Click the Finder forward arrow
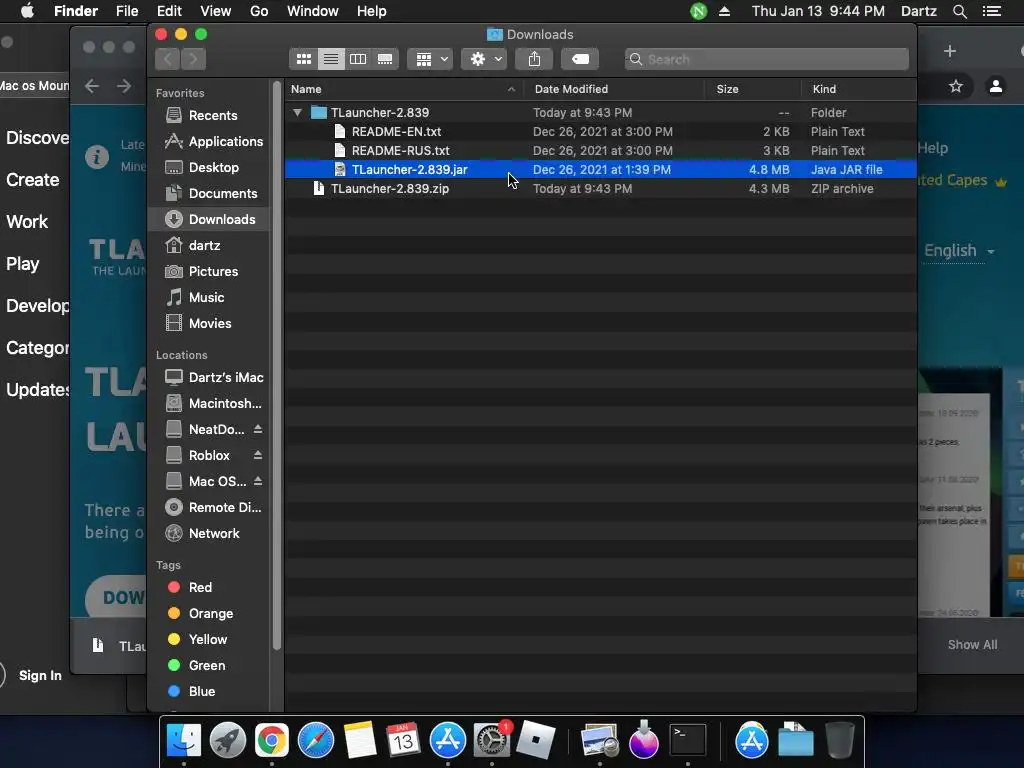The image size is (1024, 768). 193,59
